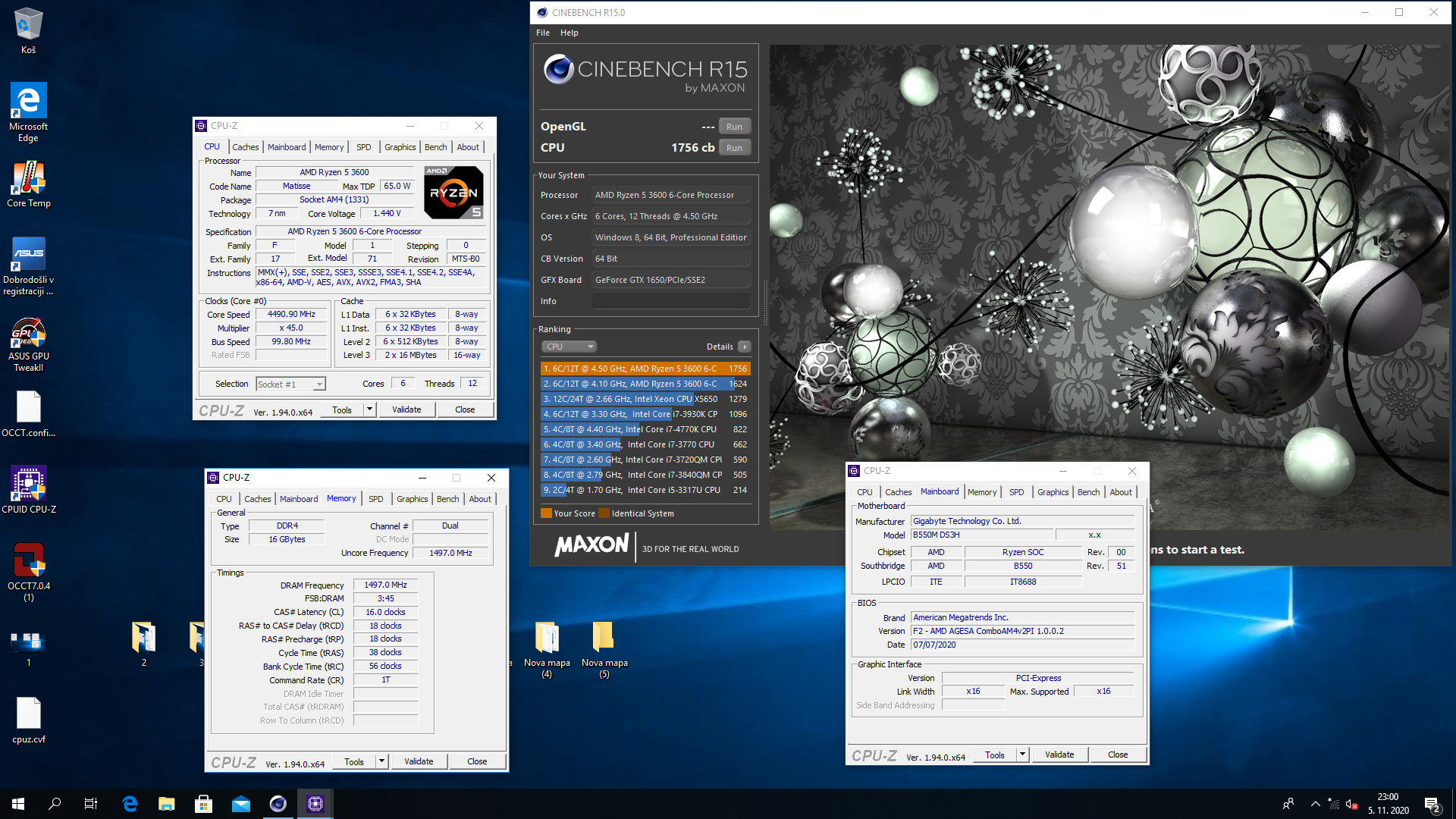Viewport: 1456px width, 819px height.
Task: Open the Socket #1 selection dropdown
Action: coord(291,384)
